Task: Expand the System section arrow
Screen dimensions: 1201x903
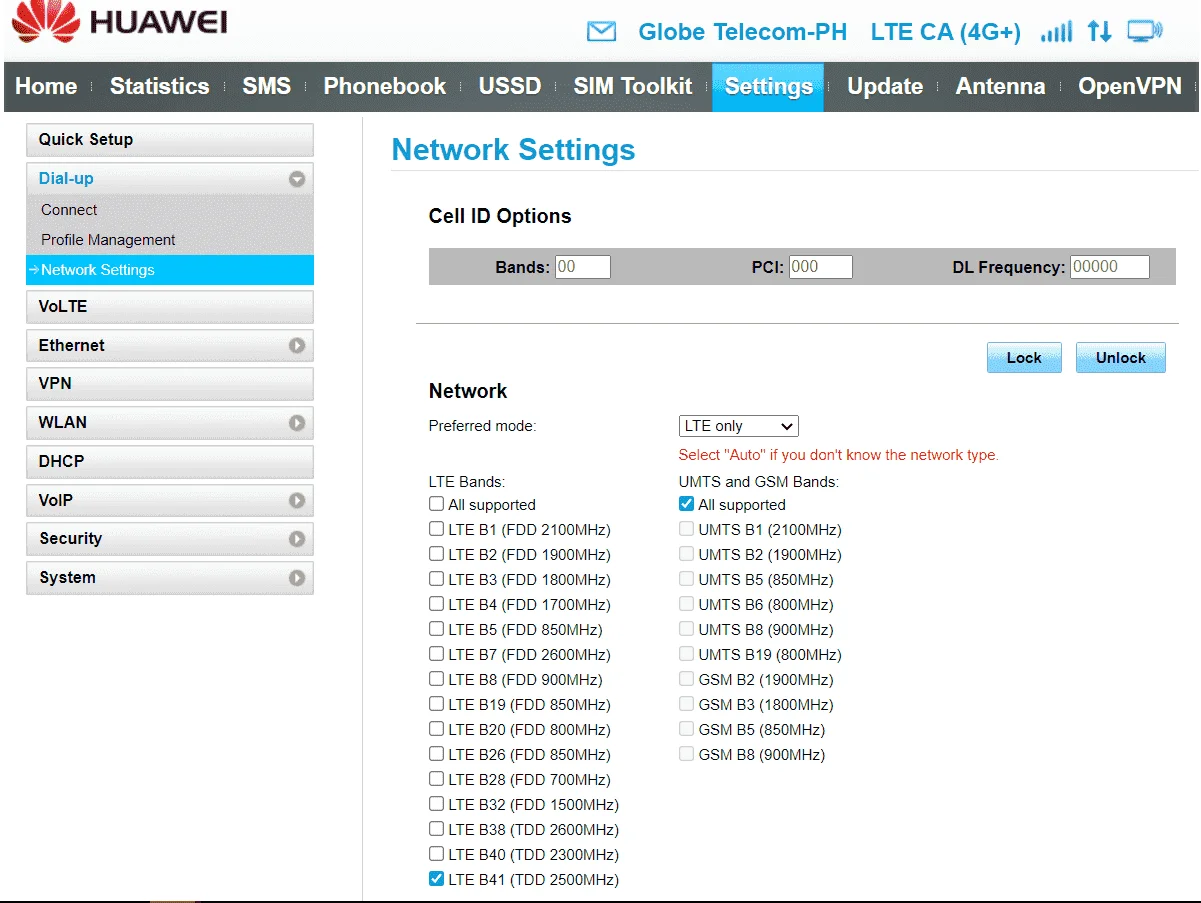Action: (x=296, y=578)
